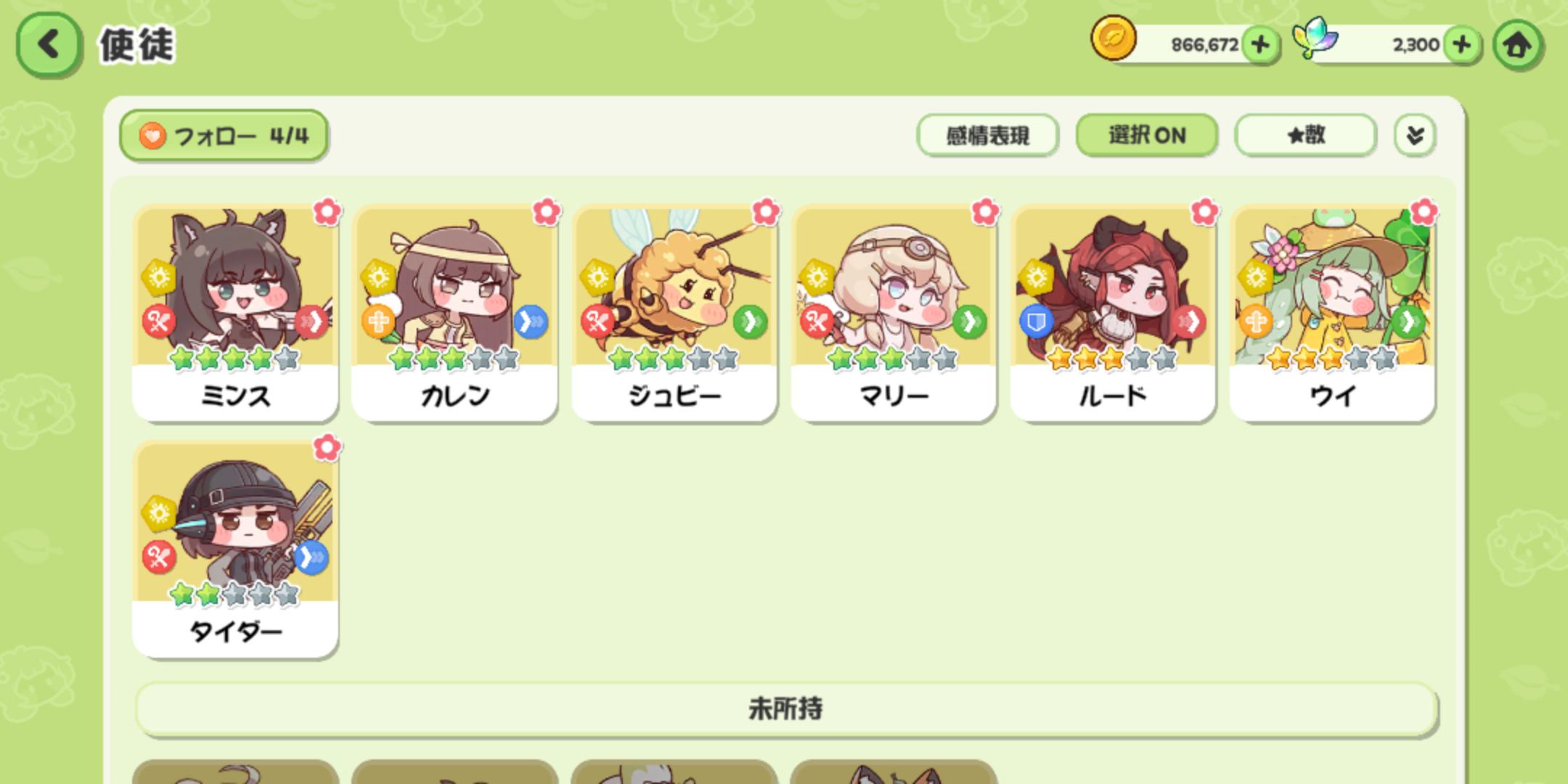The image size is (1568, 784).
Task: Open マリー character details
Action: [894, 314]
